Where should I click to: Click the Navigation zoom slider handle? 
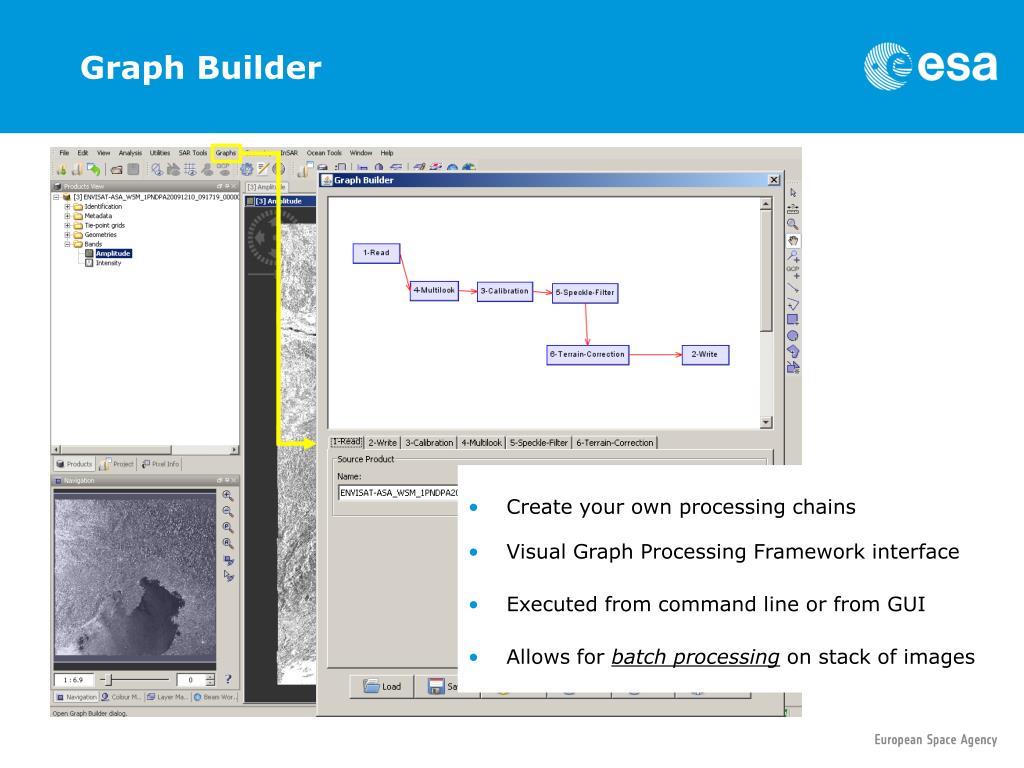109,680
